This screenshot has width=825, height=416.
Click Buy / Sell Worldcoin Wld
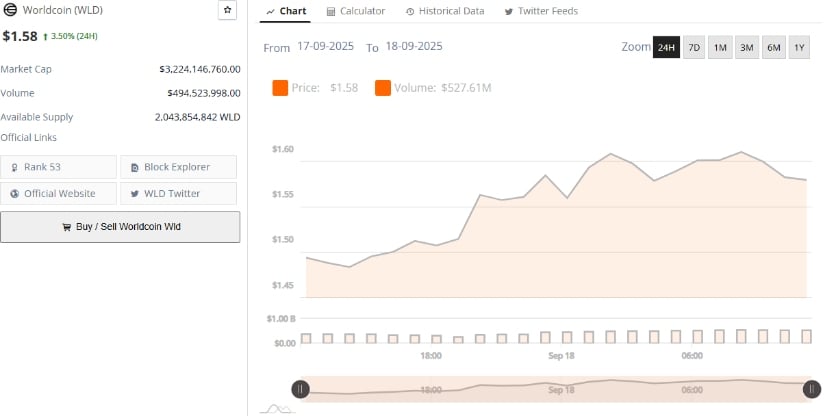point(120,227)
